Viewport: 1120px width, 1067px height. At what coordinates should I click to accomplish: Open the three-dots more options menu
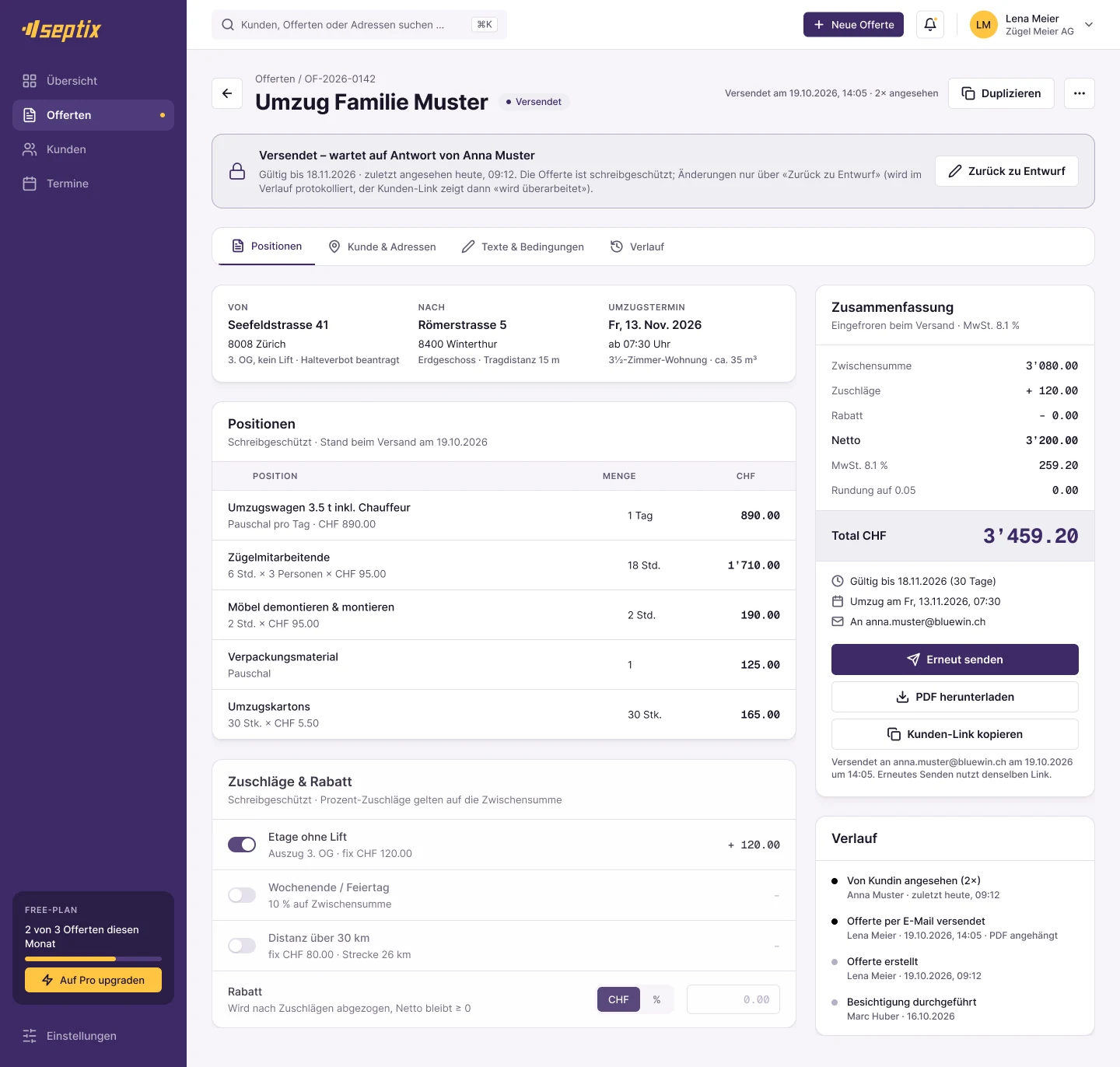tap(1080, 93)
